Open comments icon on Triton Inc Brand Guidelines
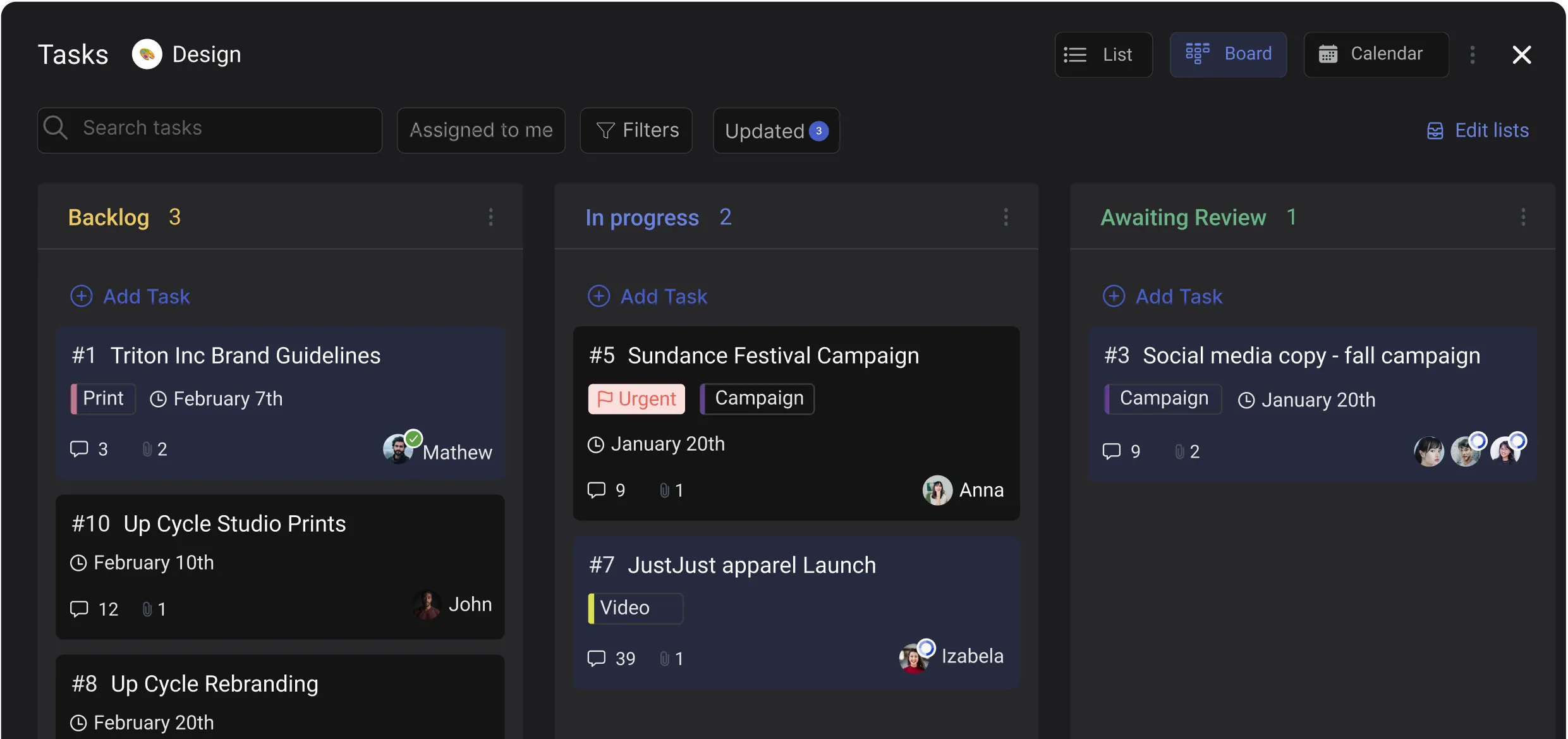Viewport: 1568px width, 739px height. tap(80, 449)
